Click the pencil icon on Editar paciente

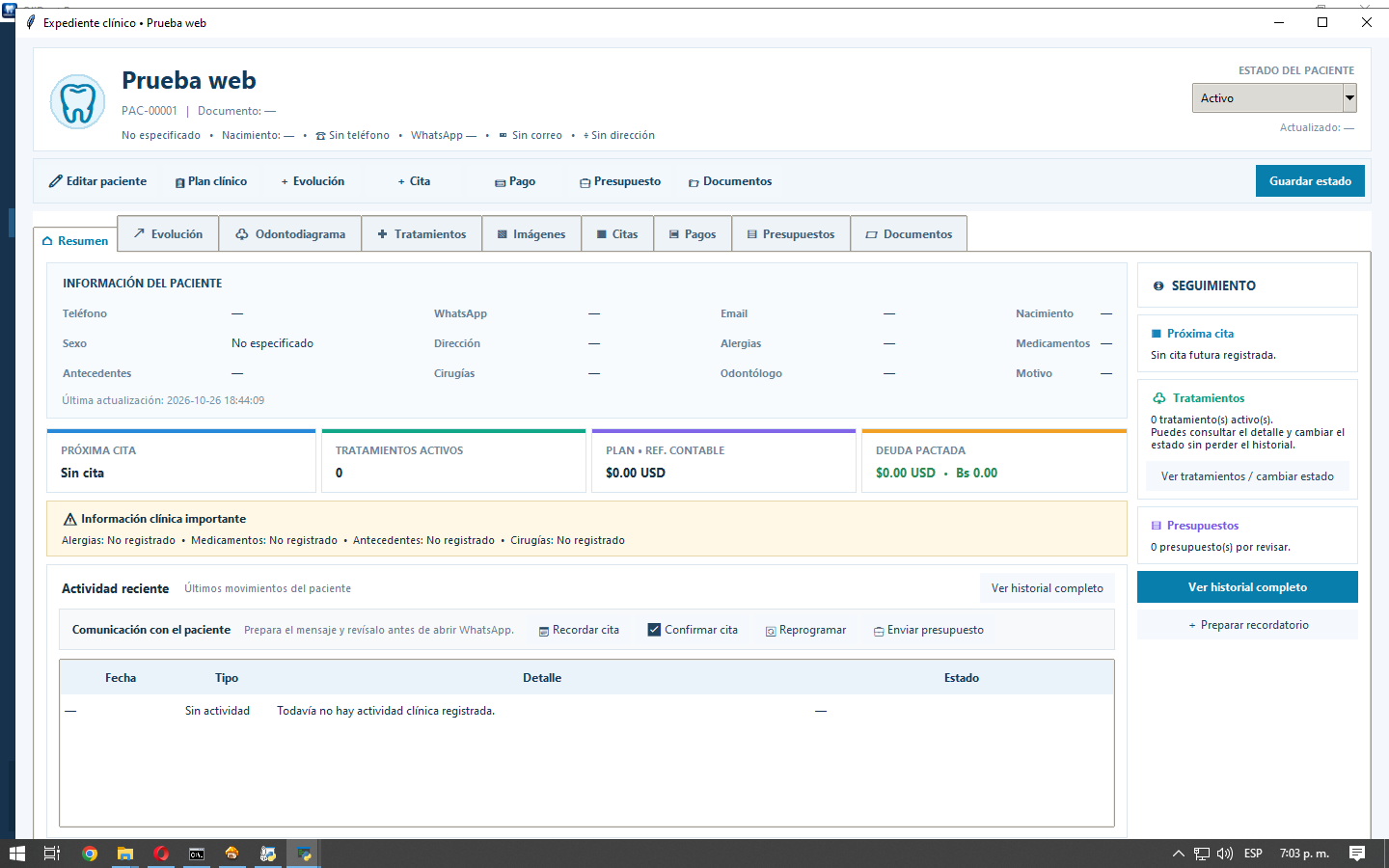(x=56, y=181)
